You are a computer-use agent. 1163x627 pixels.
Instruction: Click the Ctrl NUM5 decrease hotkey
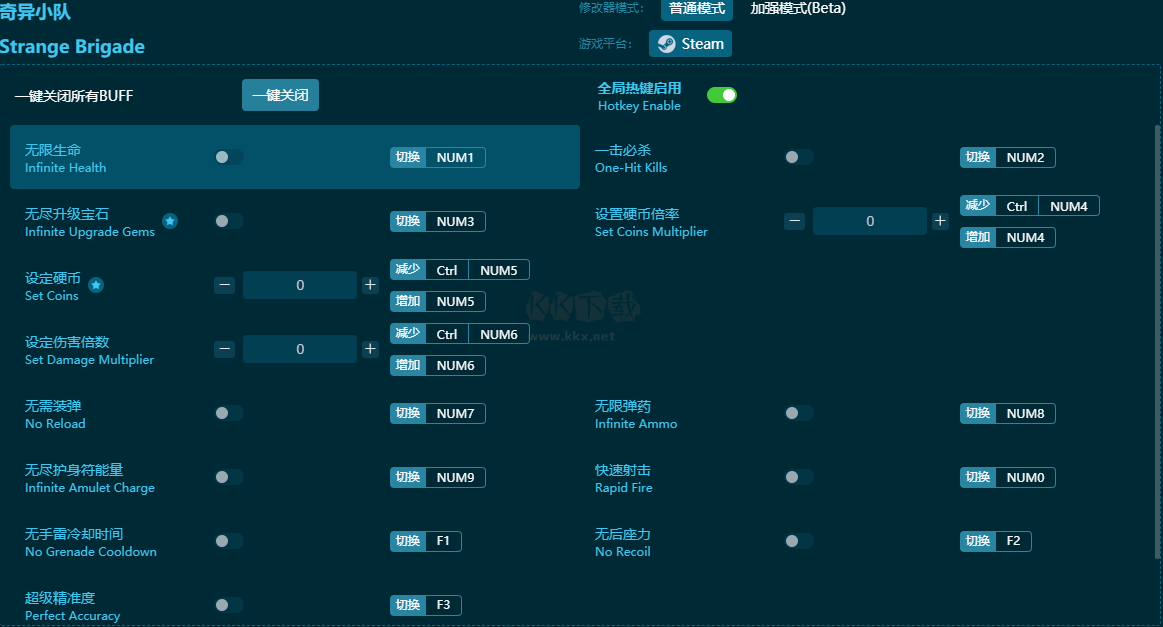(460, 270)
